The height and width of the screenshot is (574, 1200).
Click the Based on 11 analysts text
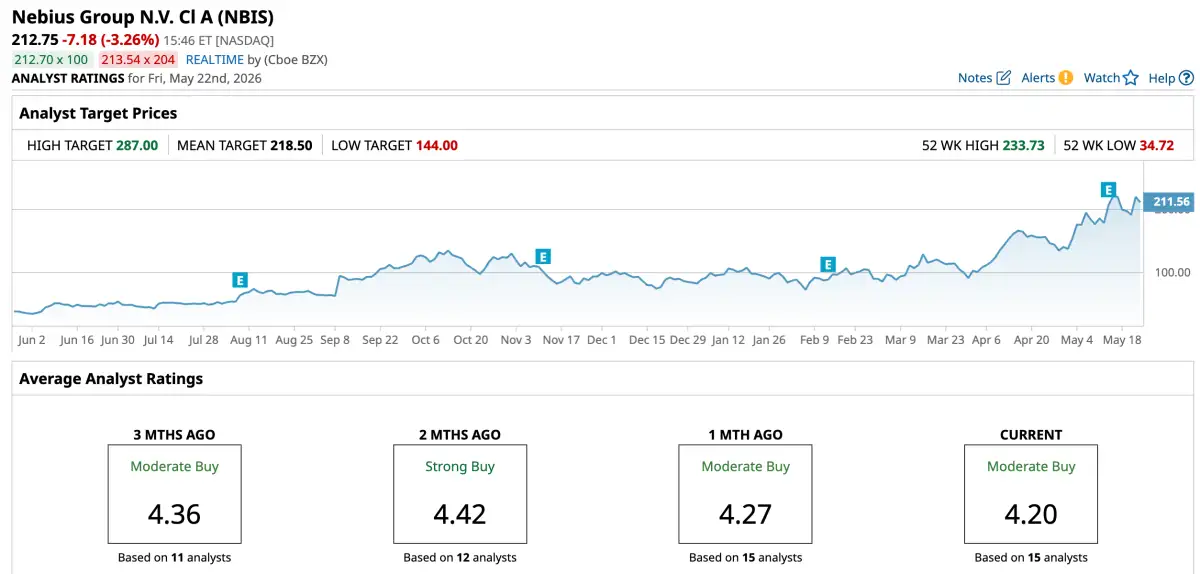point(174,557)
